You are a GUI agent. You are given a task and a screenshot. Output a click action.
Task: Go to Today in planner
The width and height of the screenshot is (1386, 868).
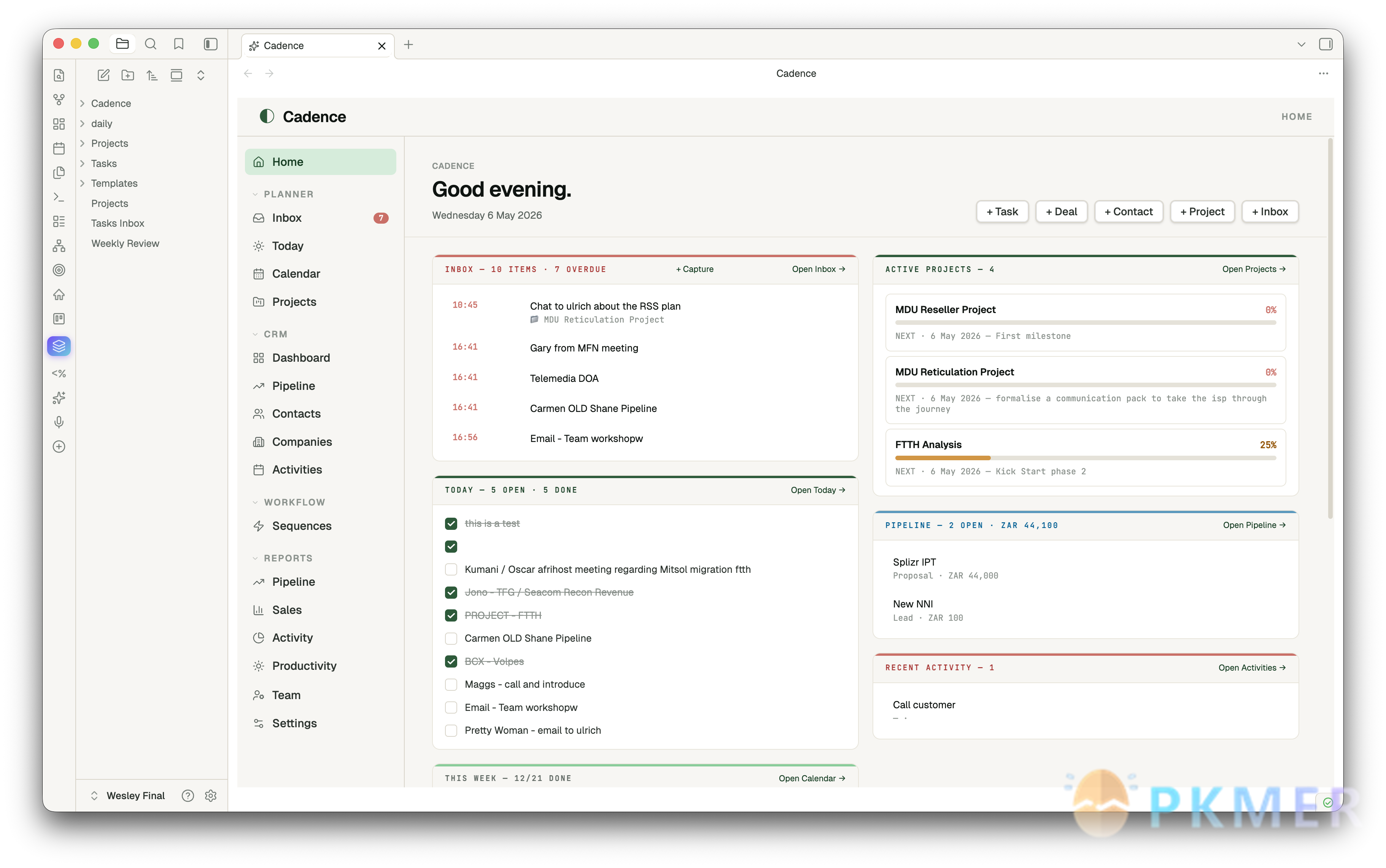coord(320,246)
